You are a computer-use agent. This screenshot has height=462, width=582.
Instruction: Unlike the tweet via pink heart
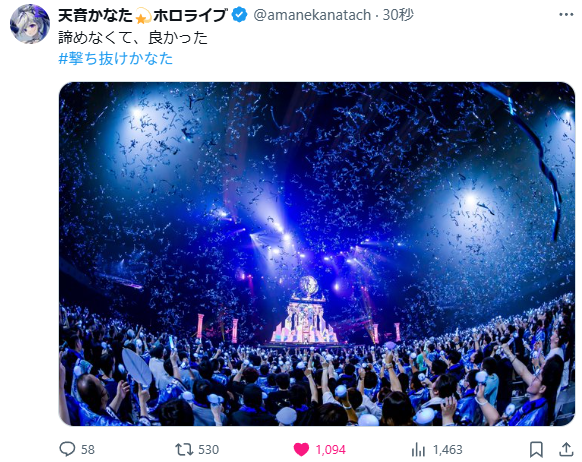click(301, 449)
